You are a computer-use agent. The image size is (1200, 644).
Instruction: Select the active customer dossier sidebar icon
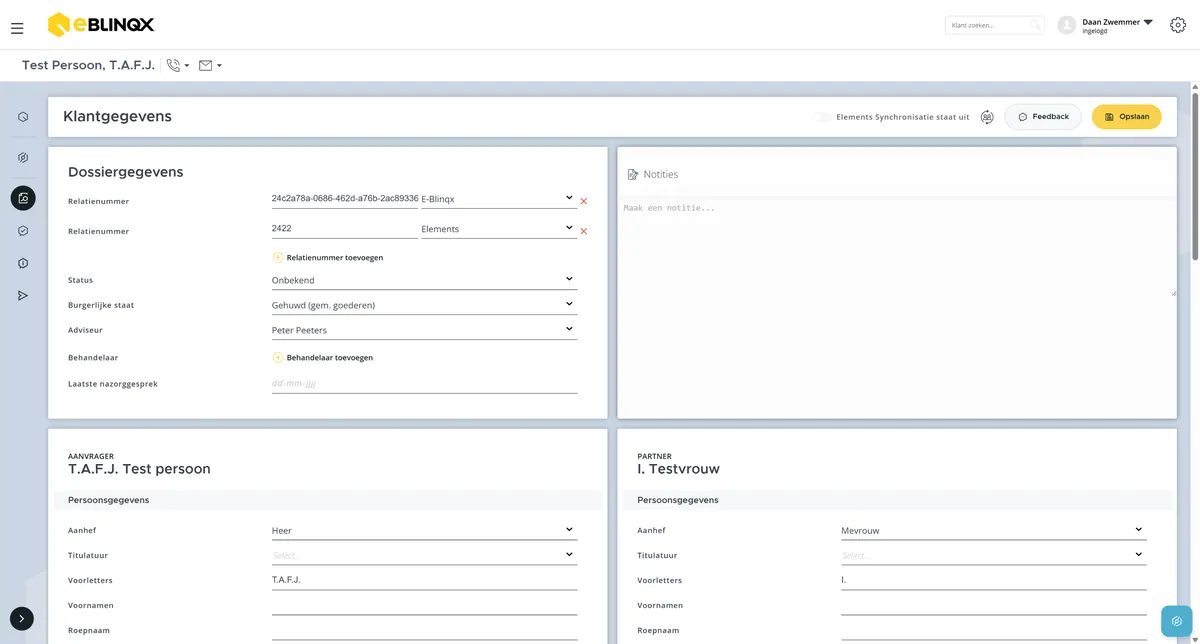pyautogui.click(x=23, y=198)
